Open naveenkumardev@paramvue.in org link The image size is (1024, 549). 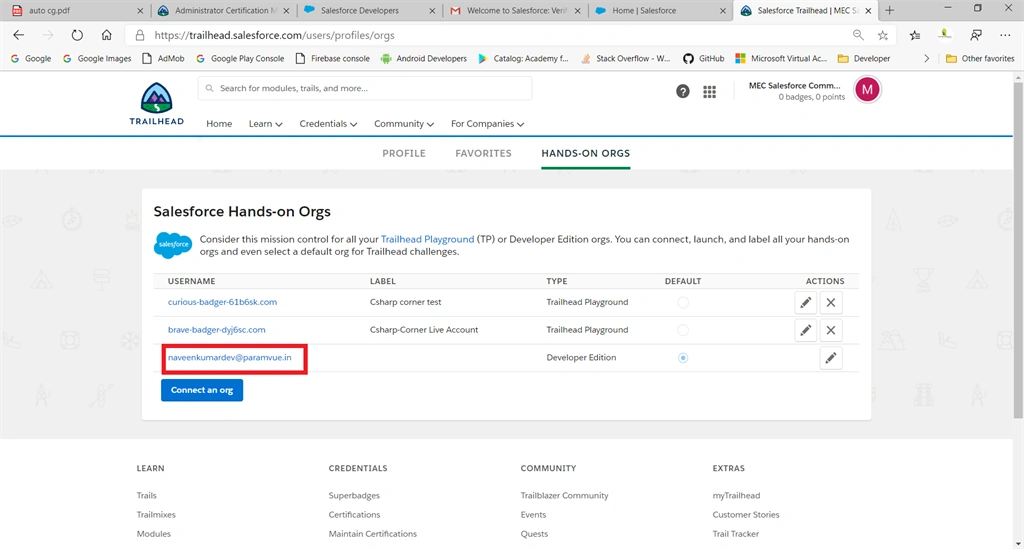point(229,358)
